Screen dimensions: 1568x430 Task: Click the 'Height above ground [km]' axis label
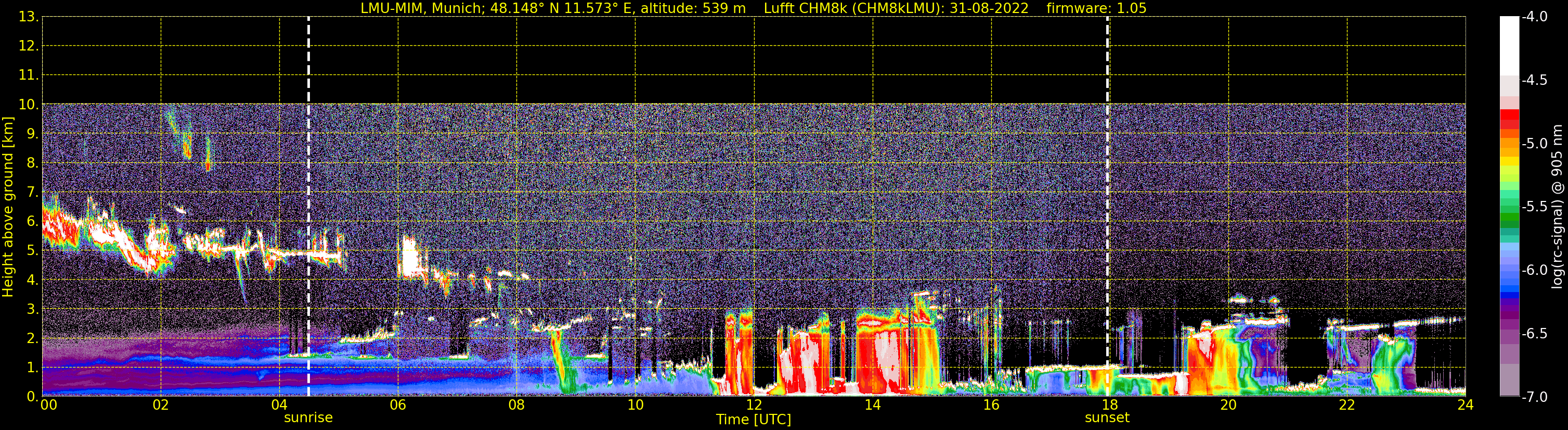pyautogui.click(x=7, y=207)
